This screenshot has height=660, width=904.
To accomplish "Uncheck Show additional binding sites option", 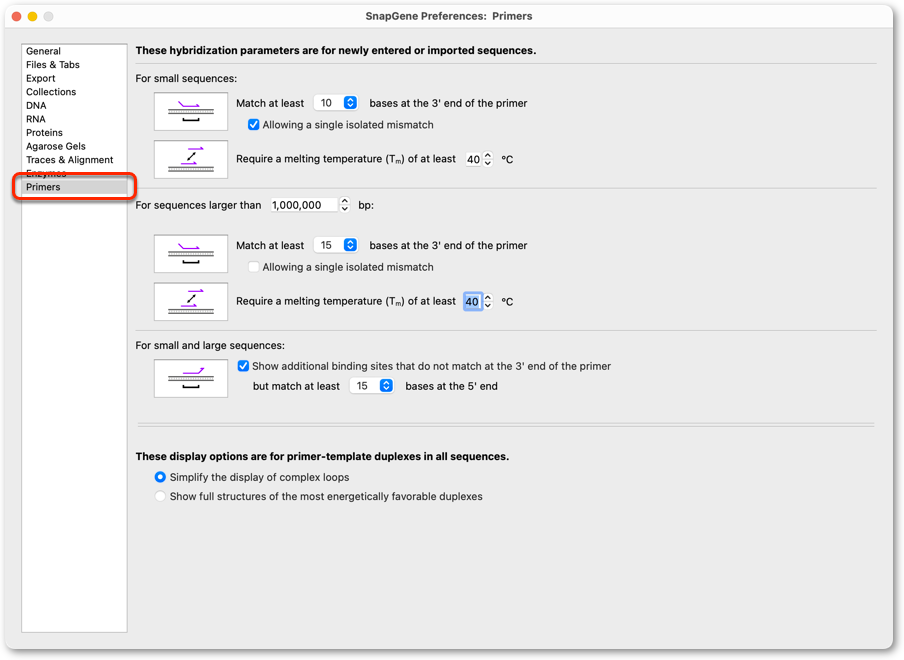I will point(243,366).
